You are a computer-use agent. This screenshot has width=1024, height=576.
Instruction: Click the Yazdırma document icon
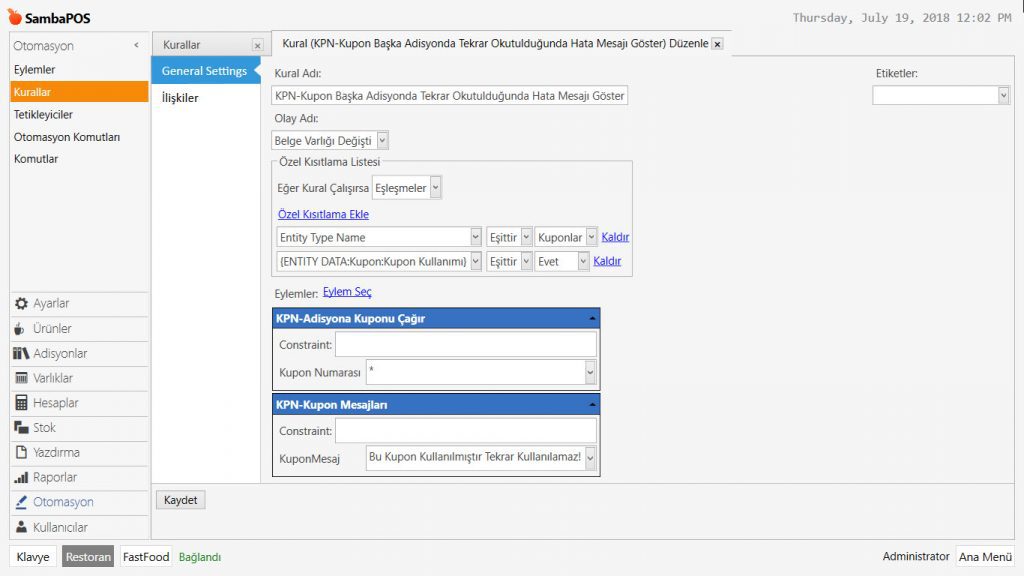click(x=21, y=453)
